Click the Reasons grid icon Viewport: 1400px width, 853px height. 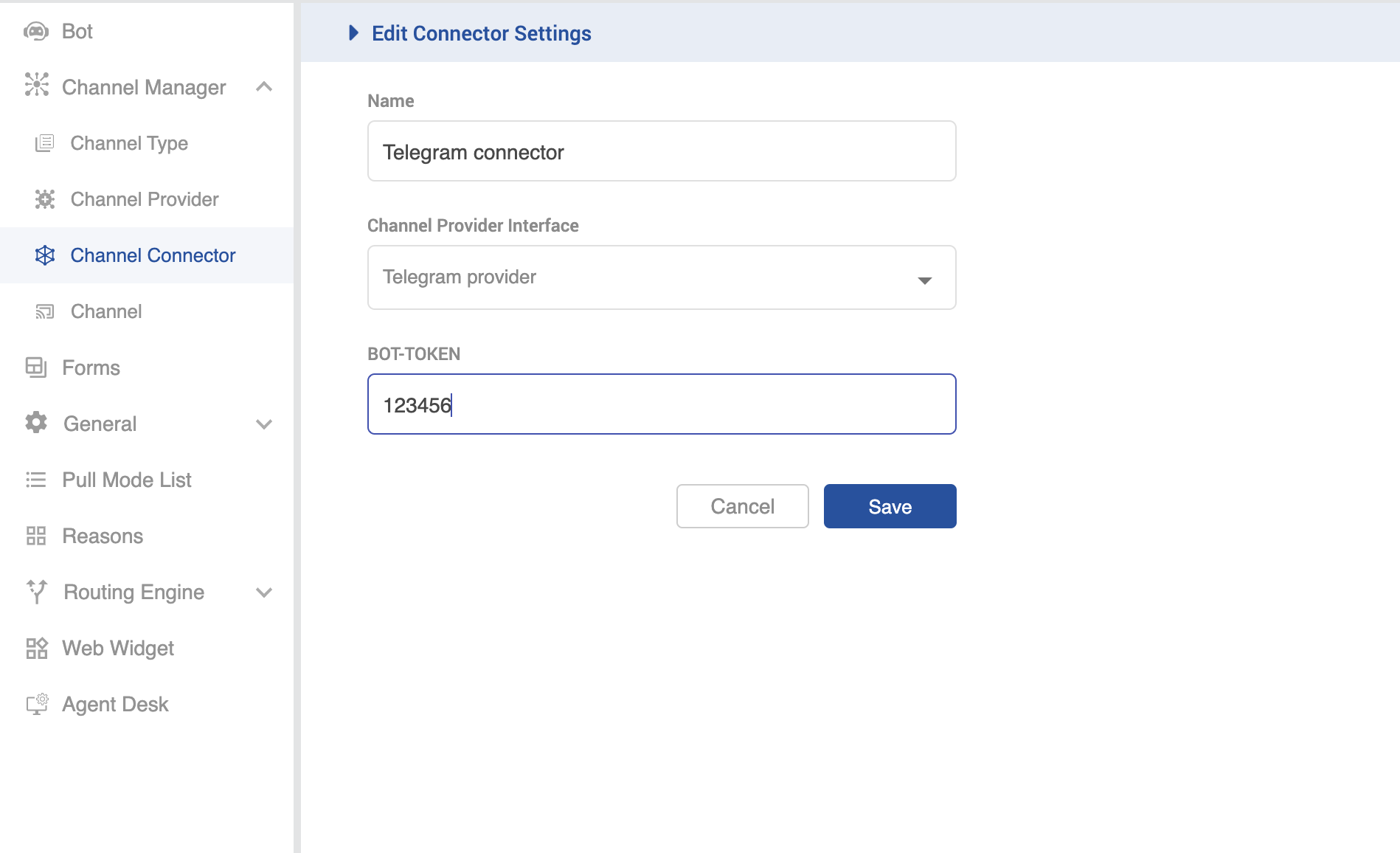(x=36, y=536)
